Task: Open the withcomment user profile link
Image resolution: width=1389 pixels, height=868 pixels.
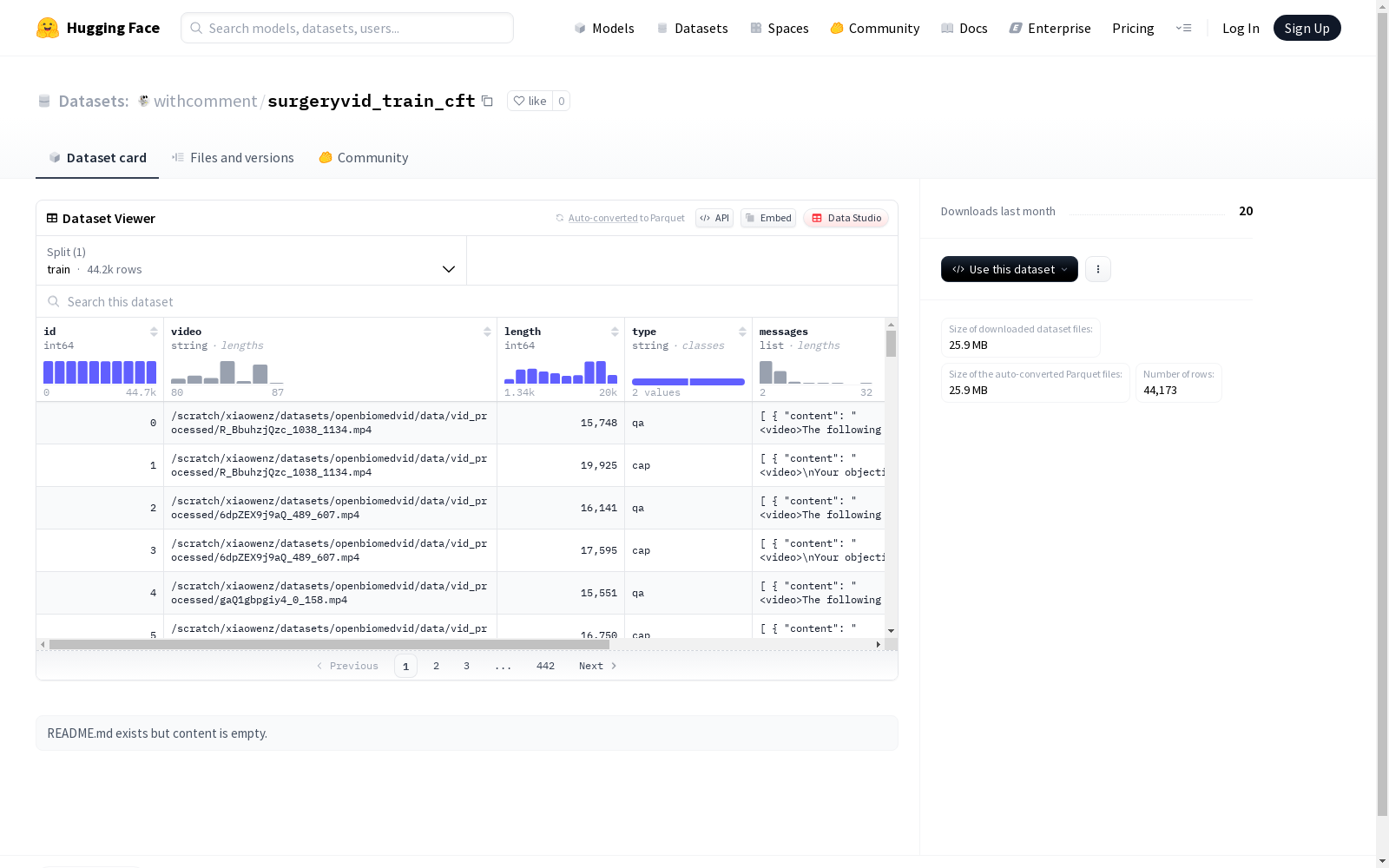Action: coord(206,101)
